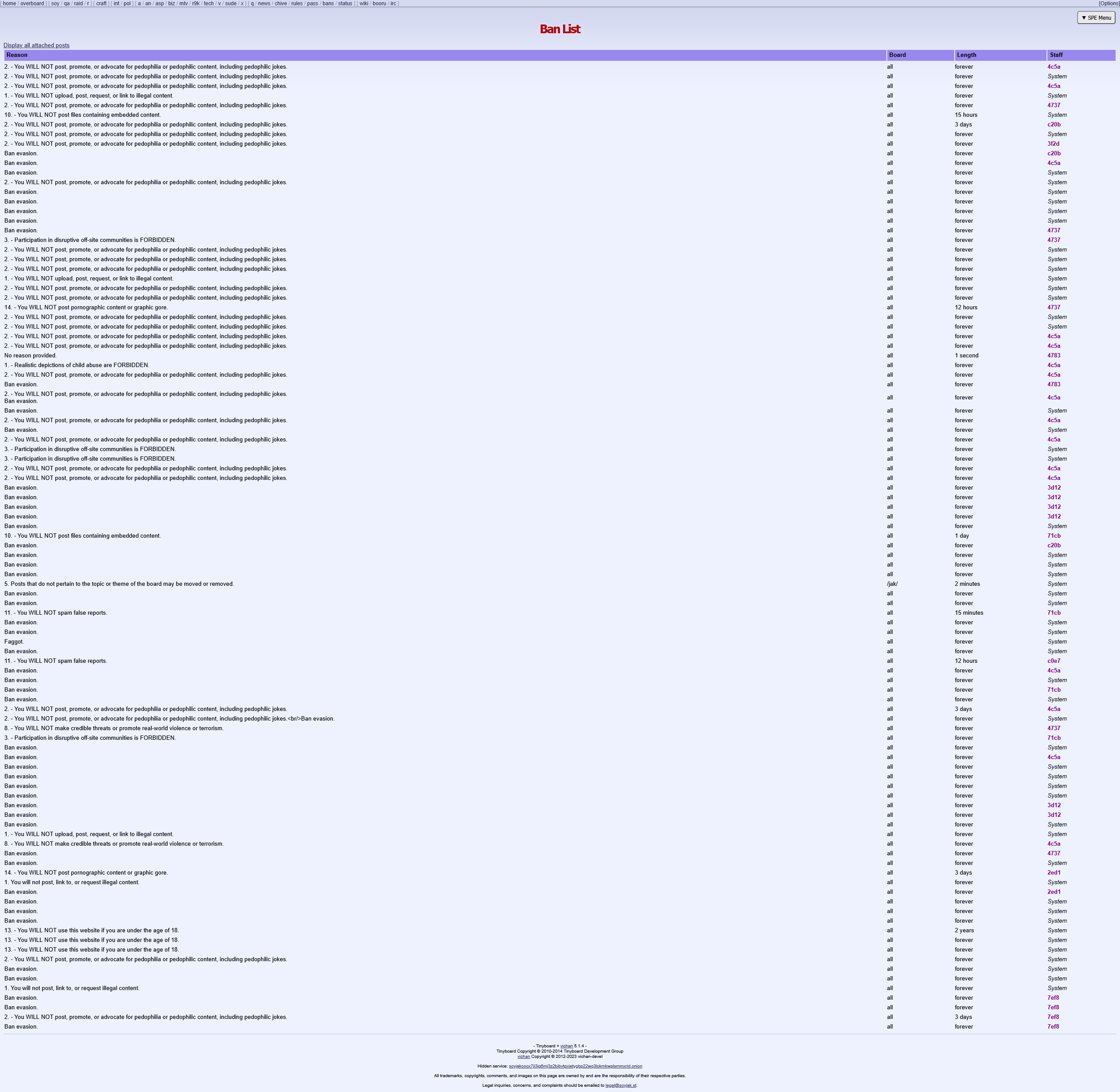Open the status page link
The image size is (1120, 1092).
(345, 3)
